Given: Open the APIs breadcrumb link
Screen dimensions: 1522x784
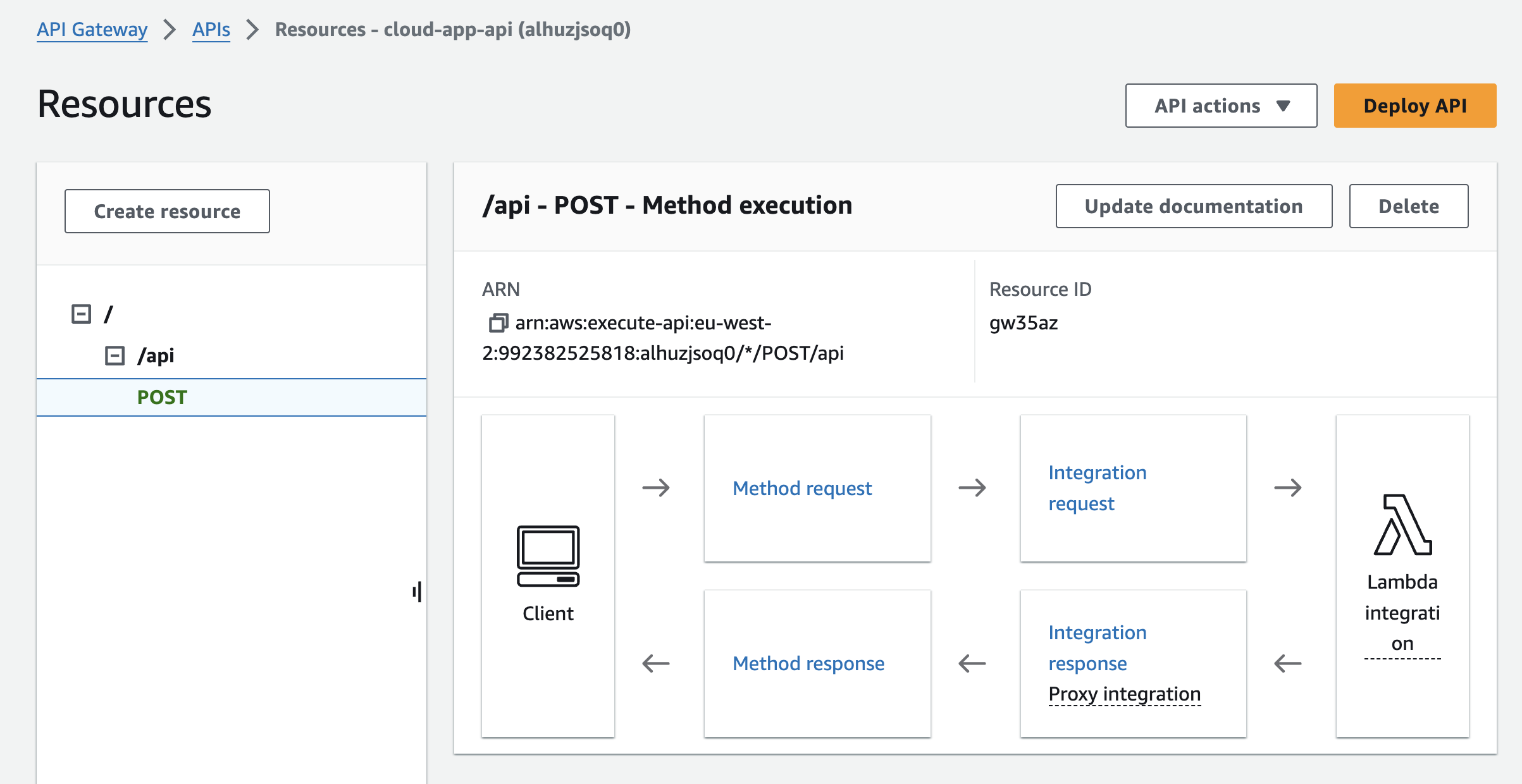Looking at the screenshot, I should (211, 29).
